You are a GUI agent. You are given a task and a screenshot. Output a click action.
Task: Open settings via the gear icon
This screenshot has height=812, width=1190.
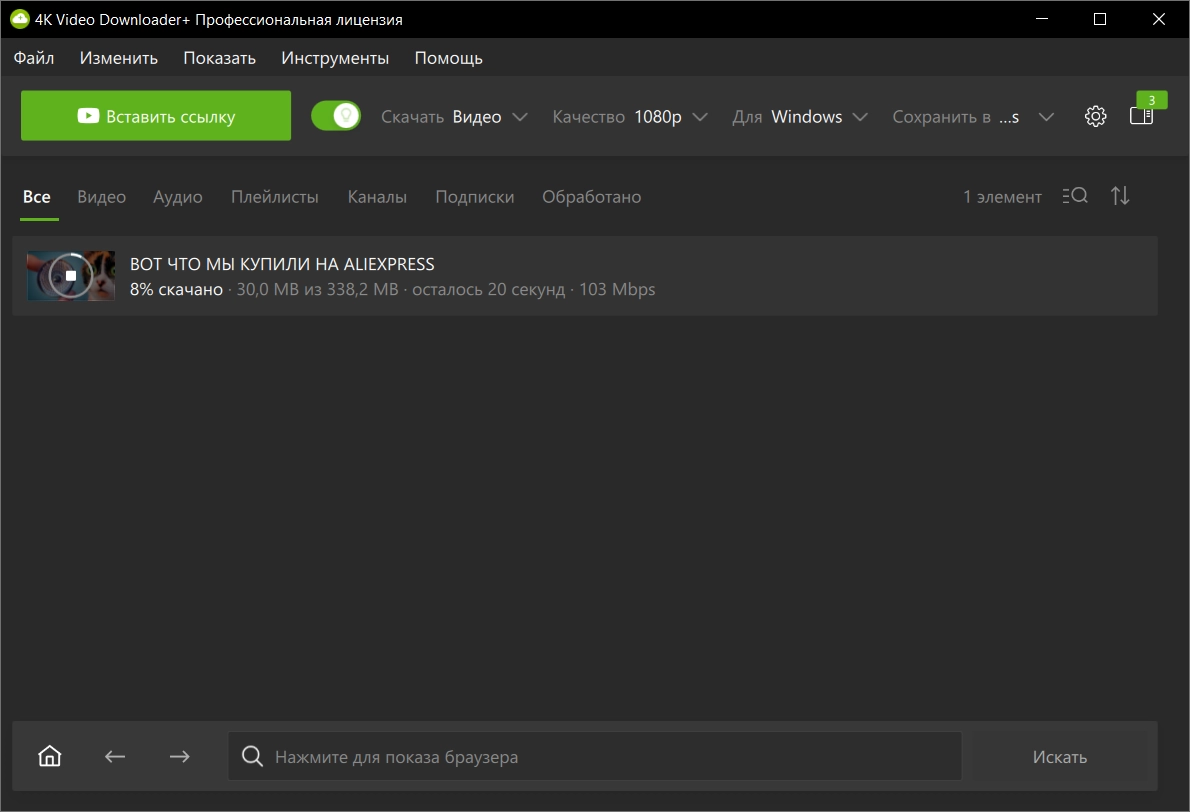1095,116
